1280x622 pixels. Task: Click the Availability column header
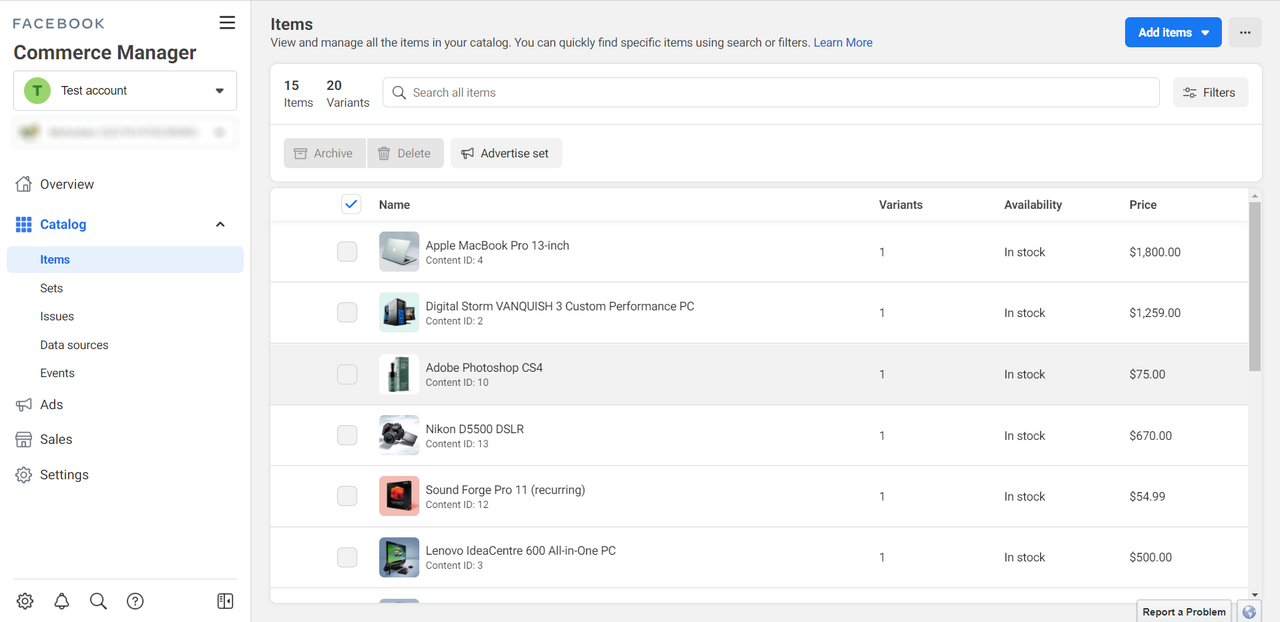1033,205
